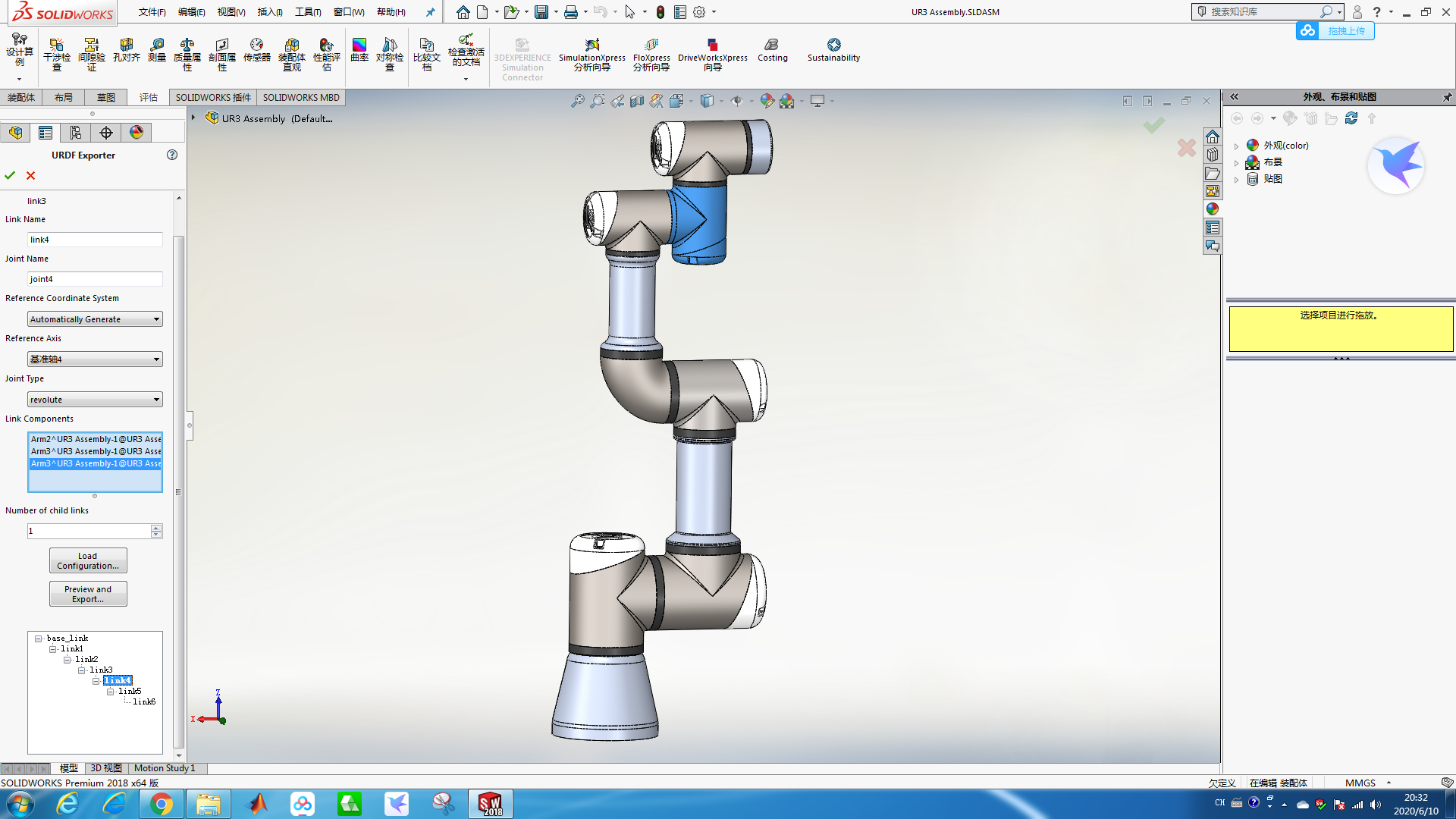Accept URDF Exporter with green checkmark
The image size is (1456, 819).
tap(10, 175)
